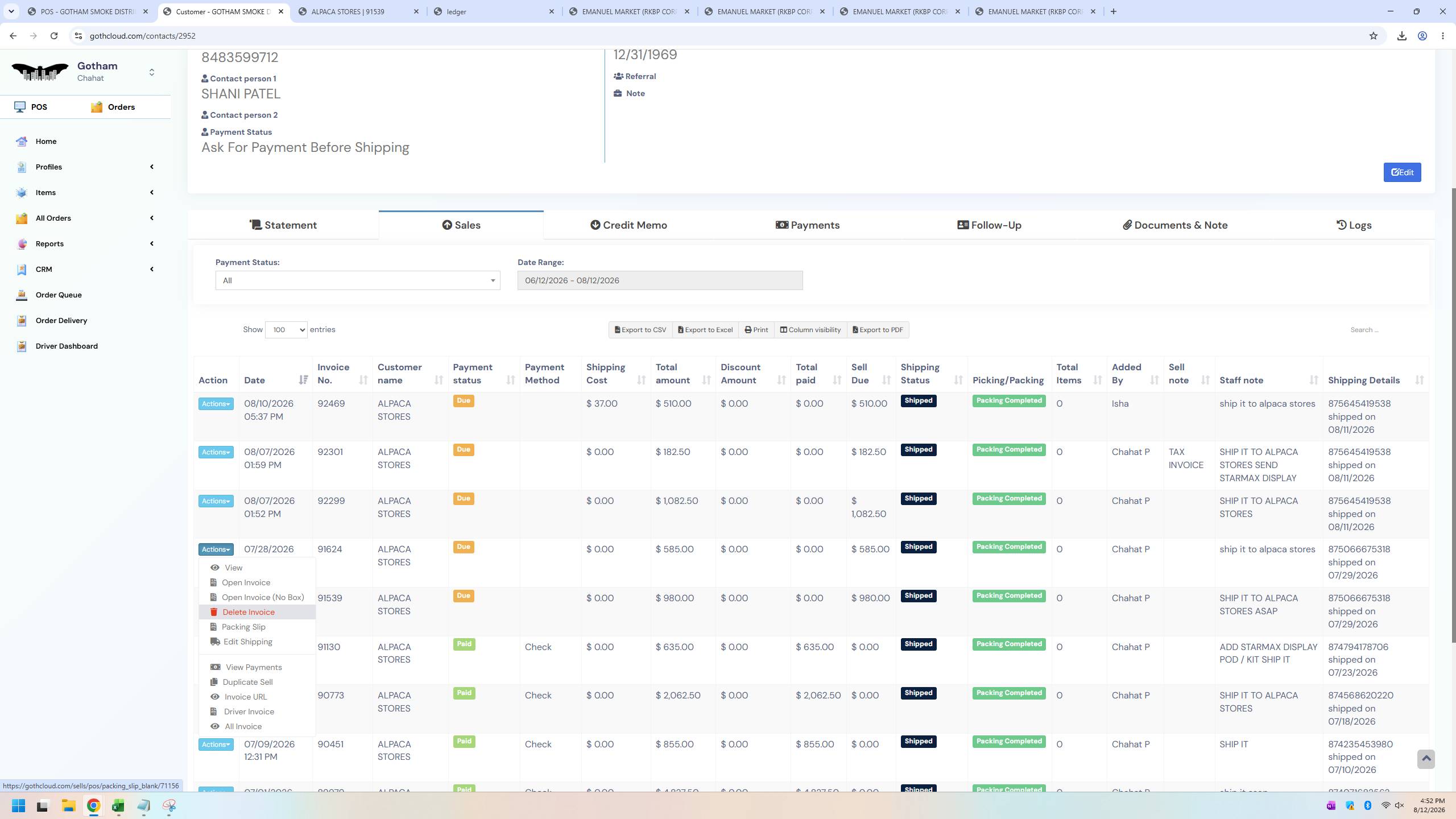
Task: Expand the Profiles sidebar menu
Action: (x=85, y=167)
